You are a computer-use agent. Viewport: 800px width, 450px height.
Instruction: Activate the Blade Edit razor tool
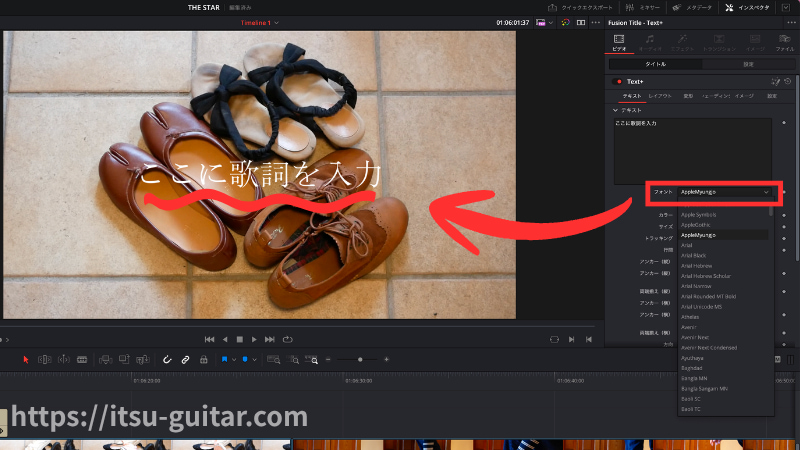(x=82, y=360)
